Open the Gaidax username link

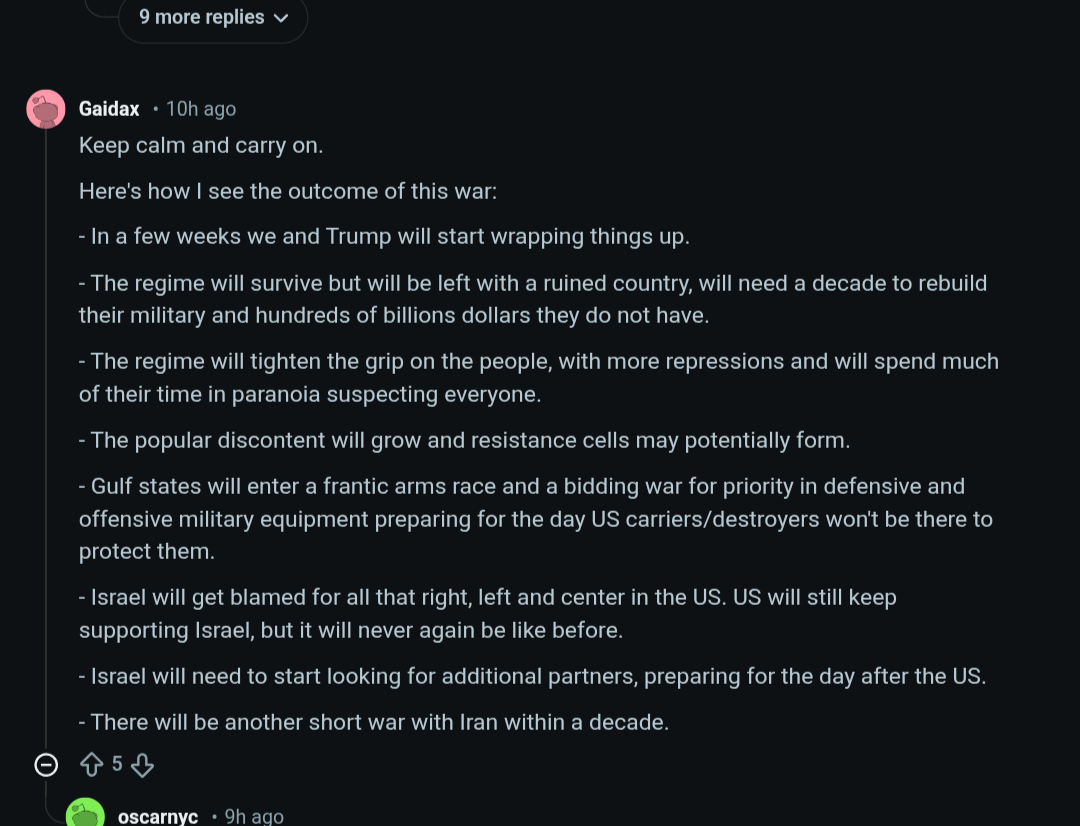click(x=109, y=109)
